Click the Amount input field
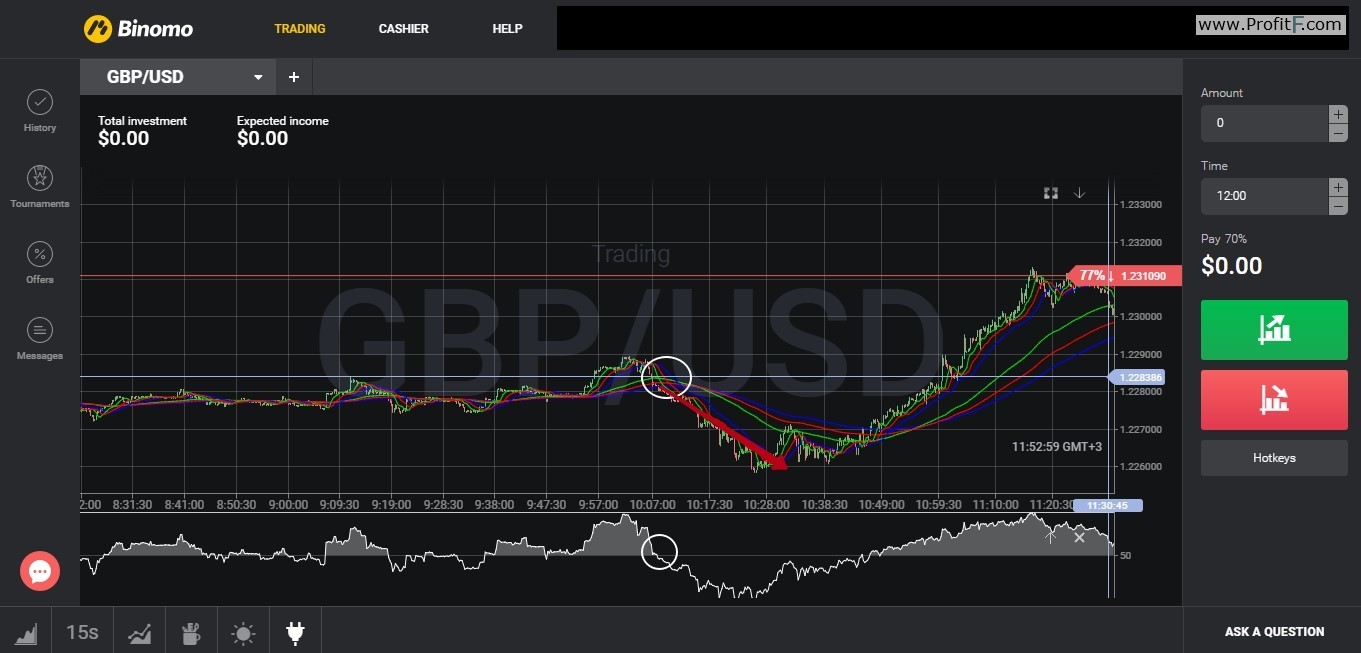The image size is (1361, 653). click(x=1264, y=123)
